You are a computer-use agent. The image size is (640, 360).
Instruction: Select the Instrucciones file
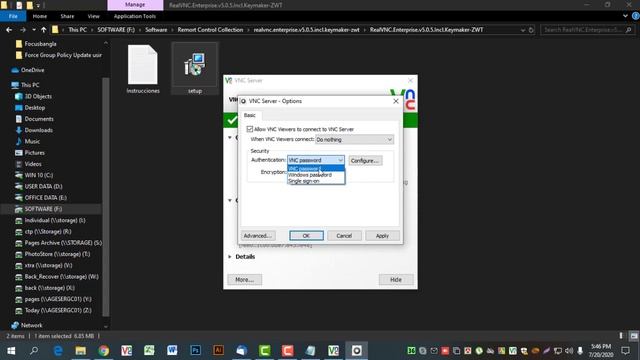[x=143, y=69]
